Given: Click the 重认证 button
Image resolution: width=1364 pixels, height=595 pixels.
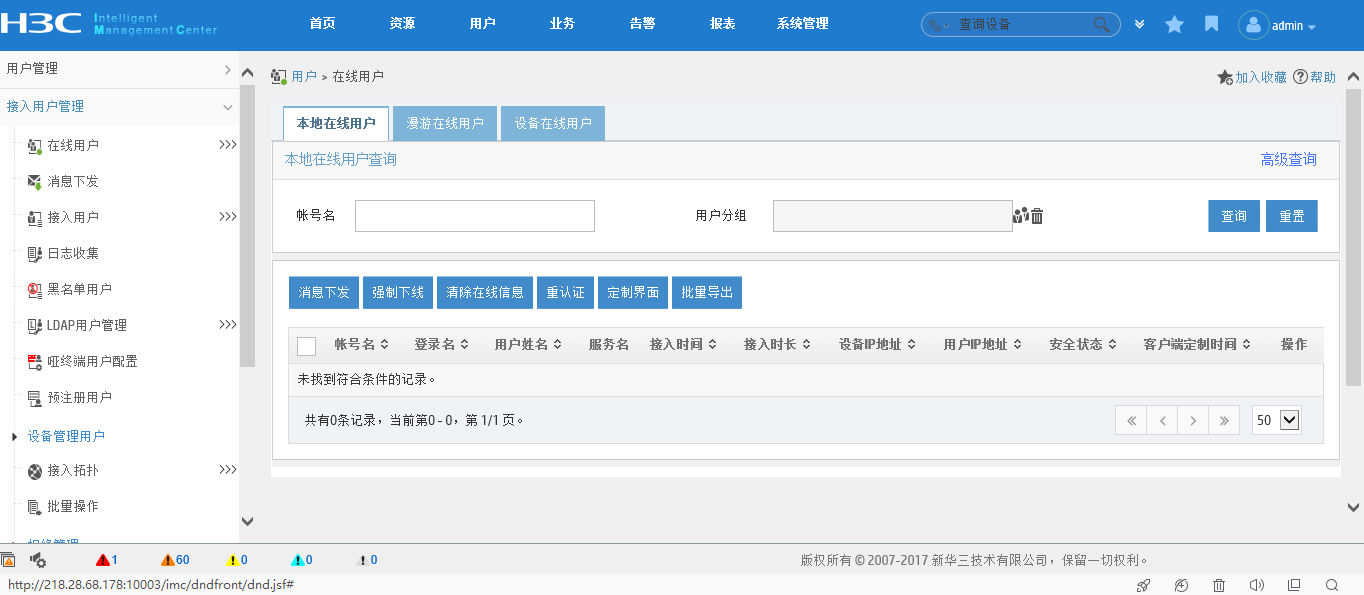Looking at the screenshot, I should pyautogui.click(x=565, y=292).
